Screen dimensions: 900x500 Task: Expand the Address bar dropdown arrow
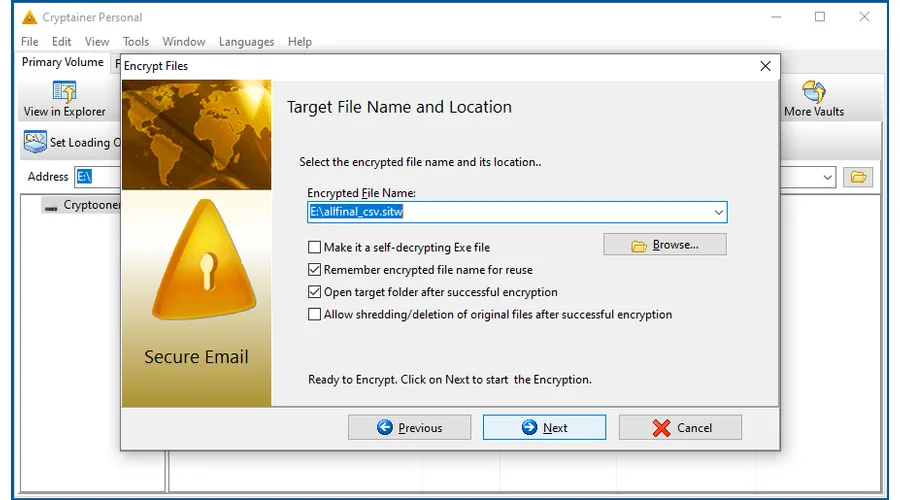point(827,177)
